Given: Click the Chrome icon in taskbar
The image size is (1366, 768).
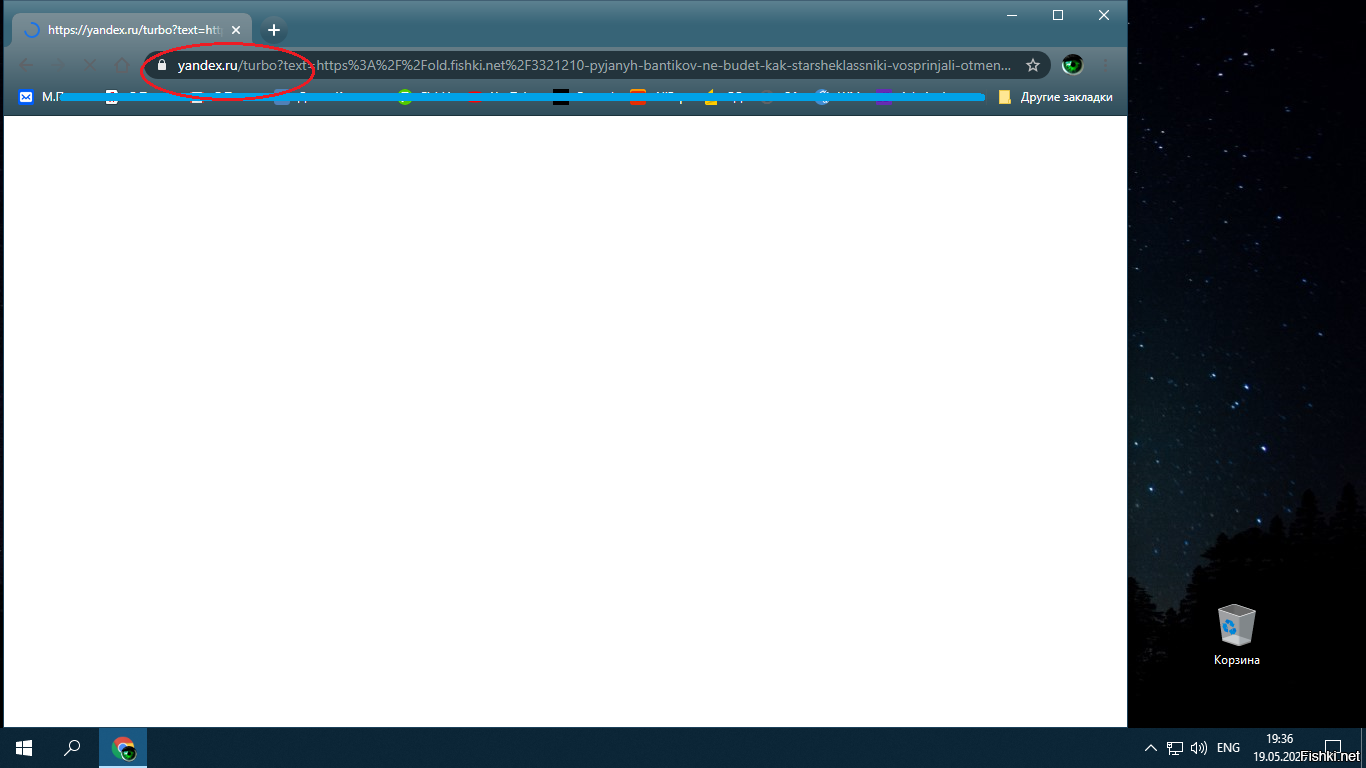Looking at the screenshot, I should [x=123, y=748].
